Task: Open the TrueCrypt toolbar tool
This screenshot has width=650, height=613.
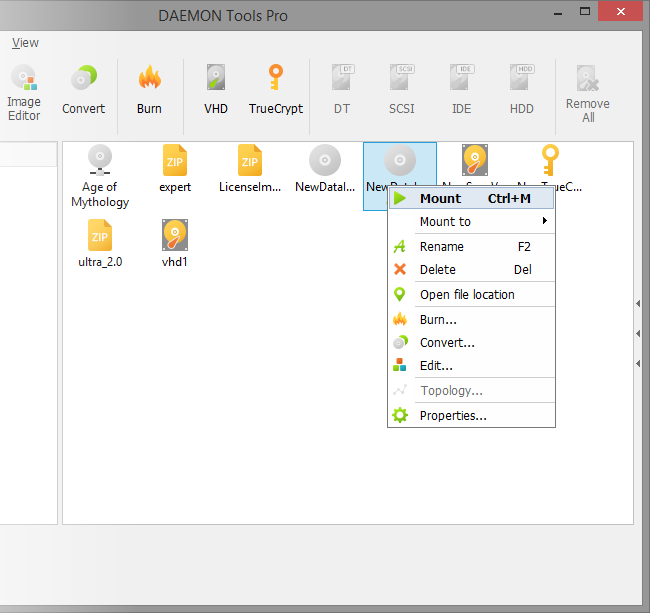Action: (276, 90)
